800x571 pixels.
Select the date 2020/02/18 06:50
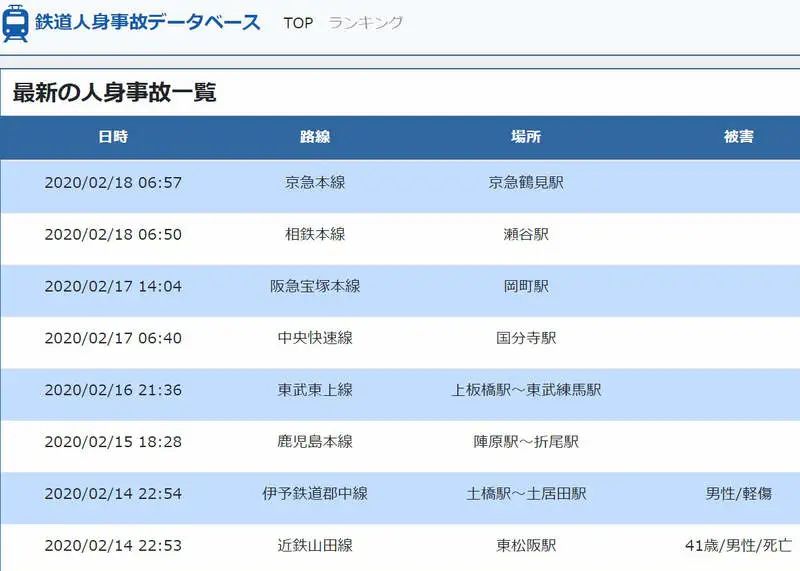click(113, 235)
